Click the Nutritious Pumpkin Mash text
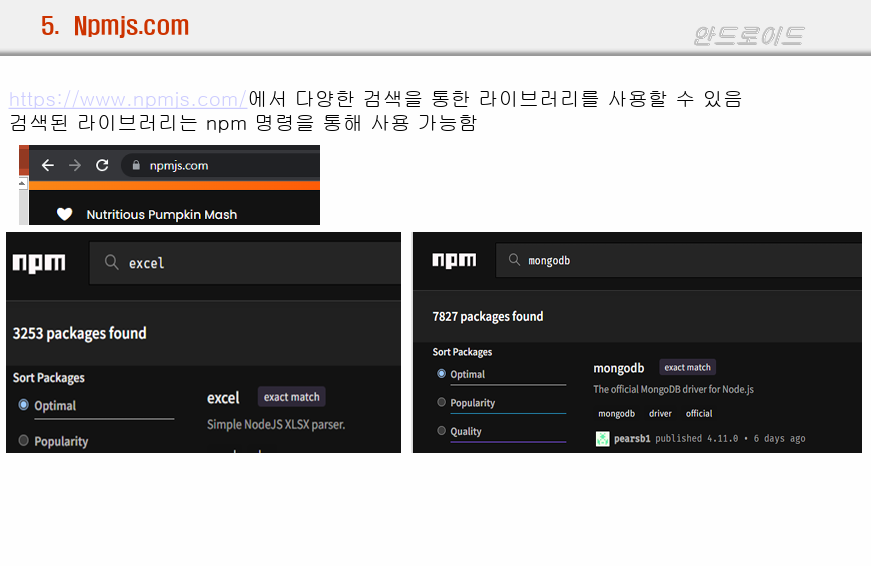This screenshot has height=566, width=871. 162,214
